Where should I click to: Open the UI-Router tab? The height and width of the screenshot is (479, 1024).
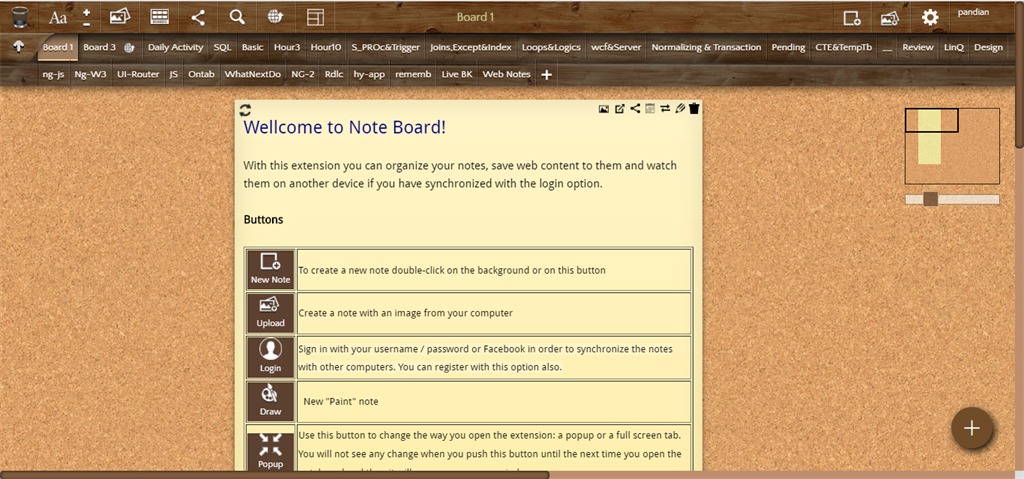(138, 74)
